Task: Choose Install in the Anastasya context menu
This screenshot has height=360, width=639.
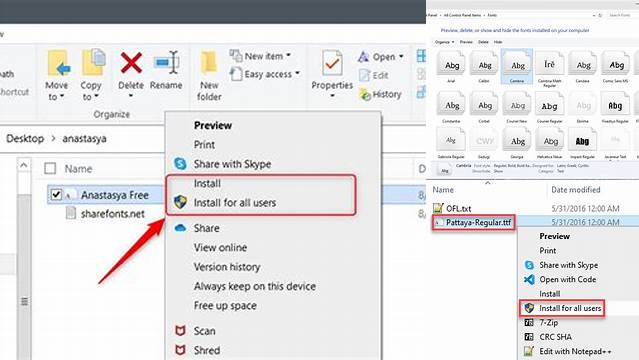Action: click(207, 183)
